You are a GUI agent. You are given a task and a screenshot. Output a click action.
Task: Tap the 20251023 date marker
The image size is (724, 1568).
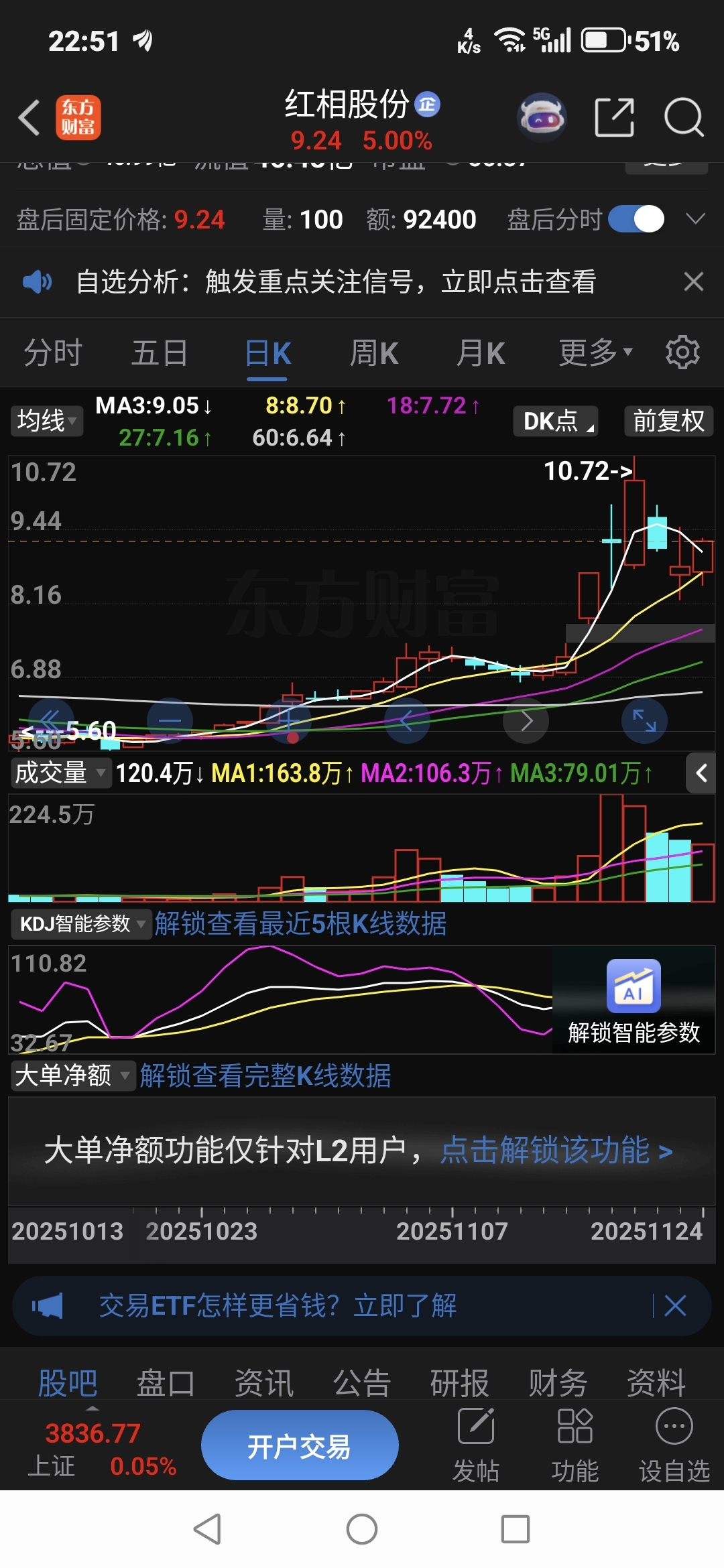click(x=202, y=1231)
